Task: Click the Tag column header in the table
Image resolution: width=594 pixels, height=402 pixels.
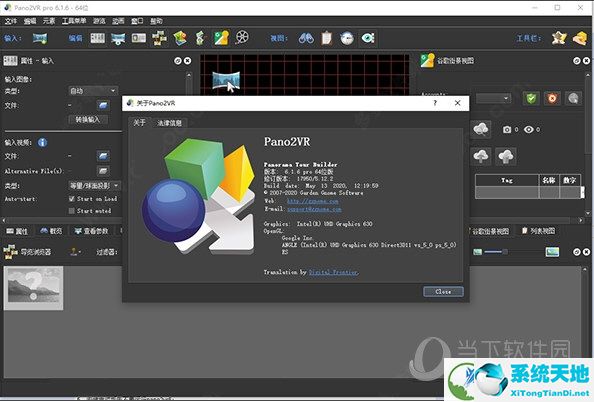Action: coord(507,180)
